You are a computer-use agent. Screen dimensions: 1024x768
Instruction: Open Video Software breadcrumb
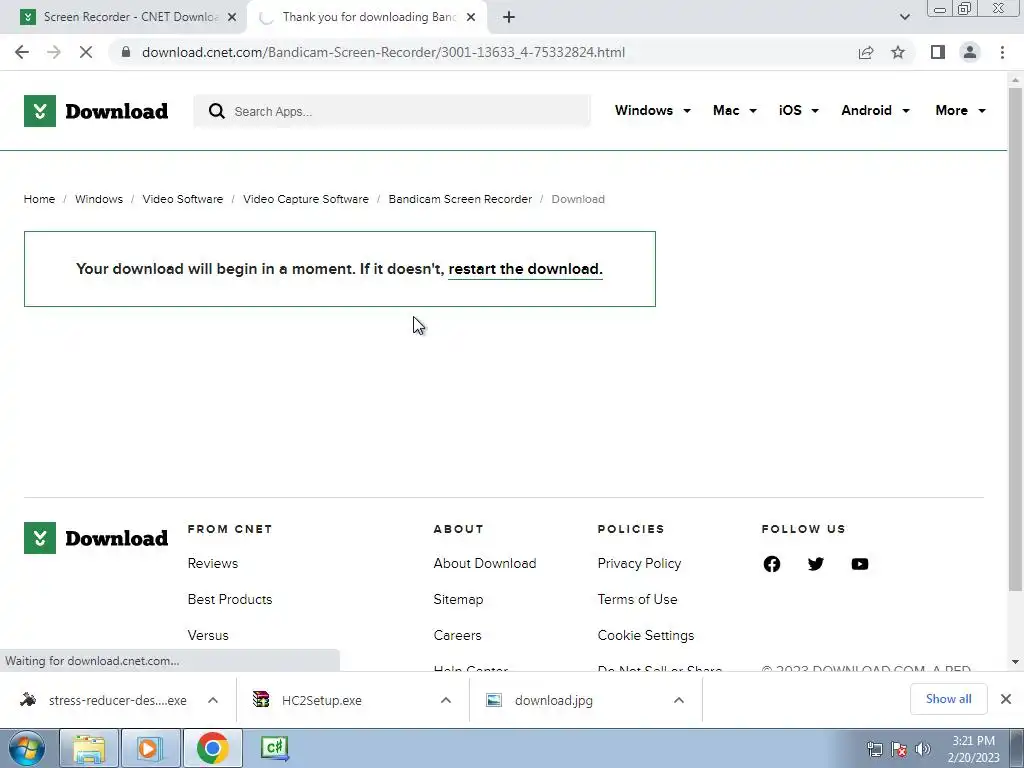(x=183, y=199)
